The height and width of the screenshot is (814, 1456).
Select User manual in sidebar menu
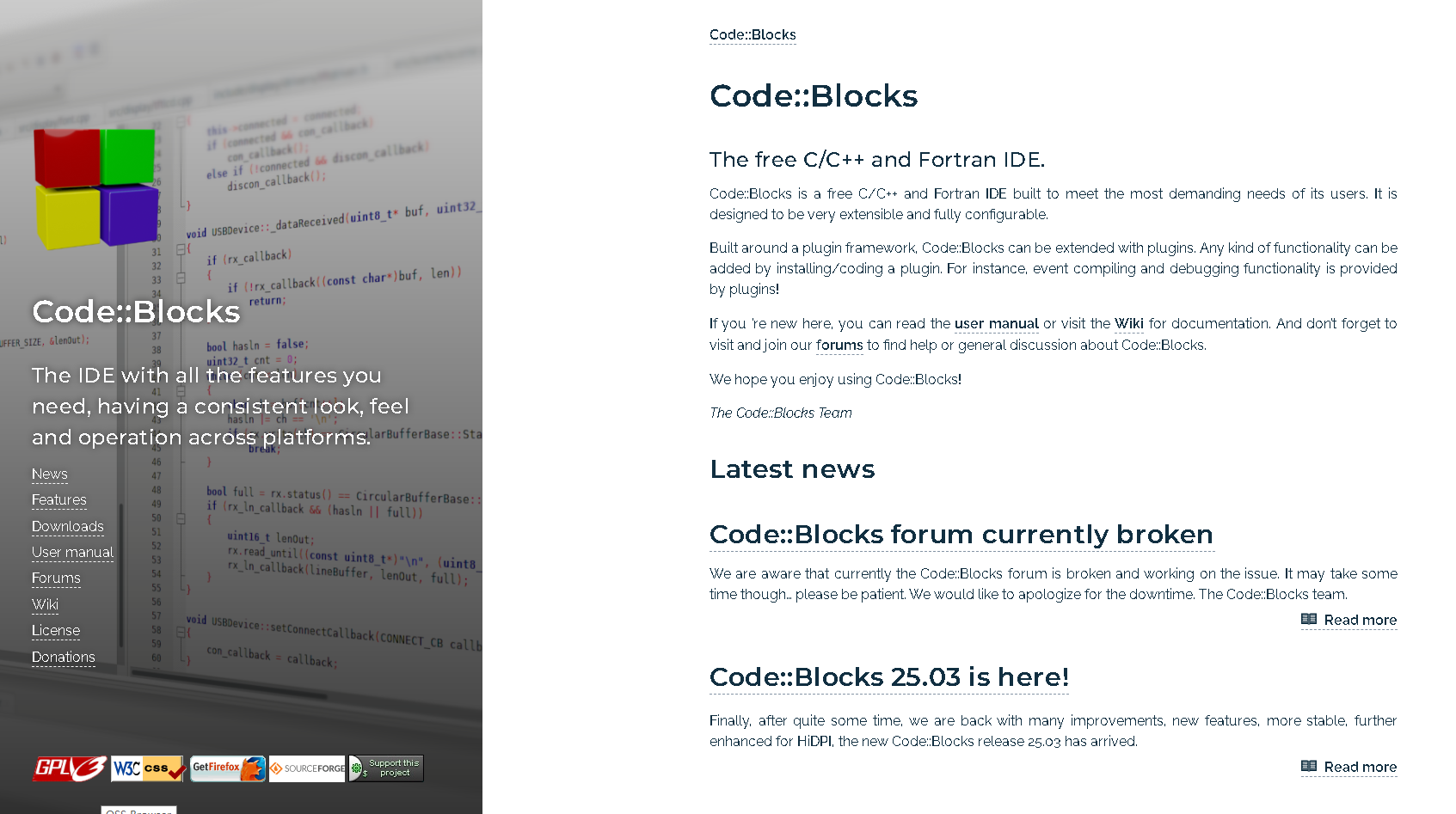(72, 553)
